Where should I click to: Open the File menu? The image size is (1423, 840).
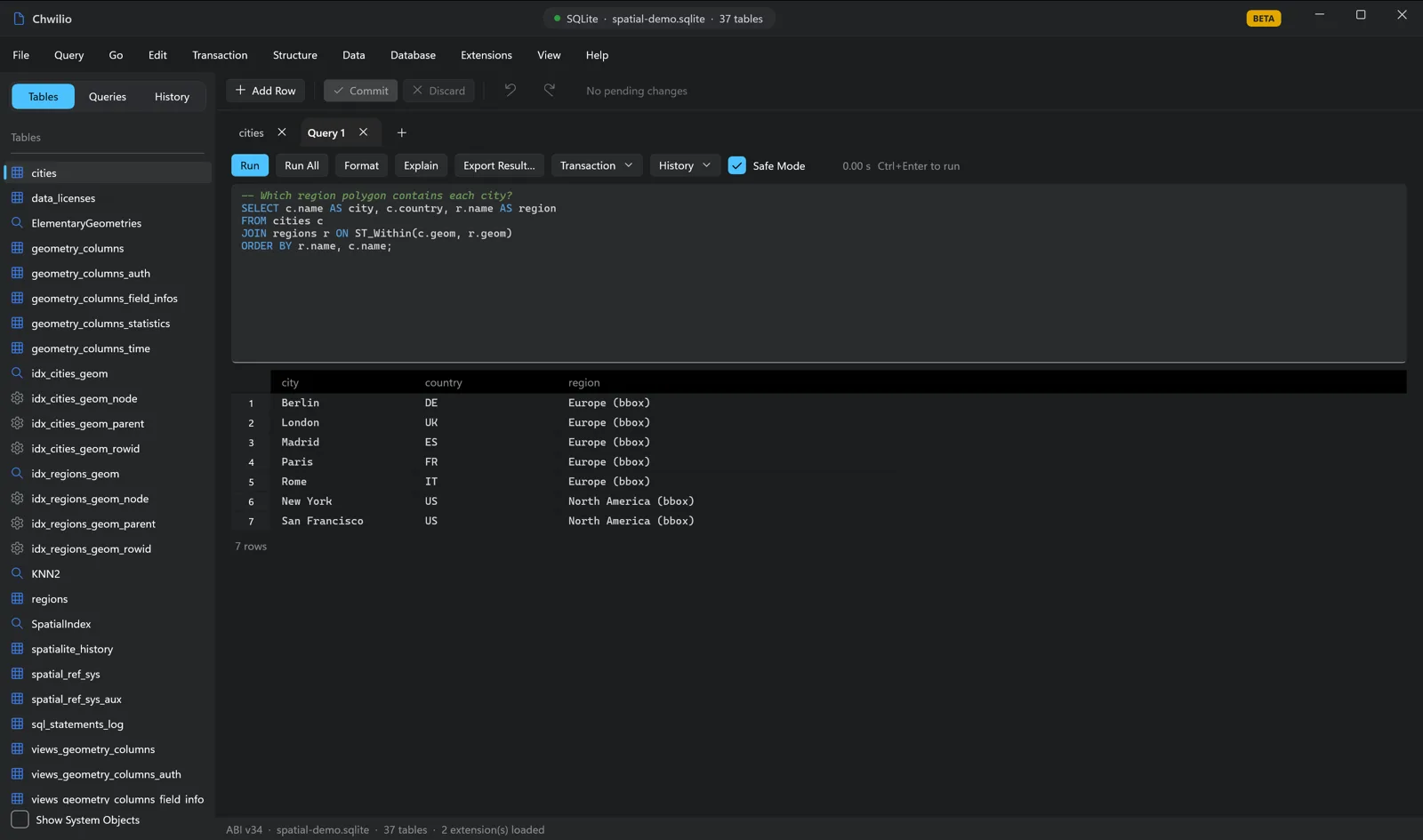coord(21,55)
